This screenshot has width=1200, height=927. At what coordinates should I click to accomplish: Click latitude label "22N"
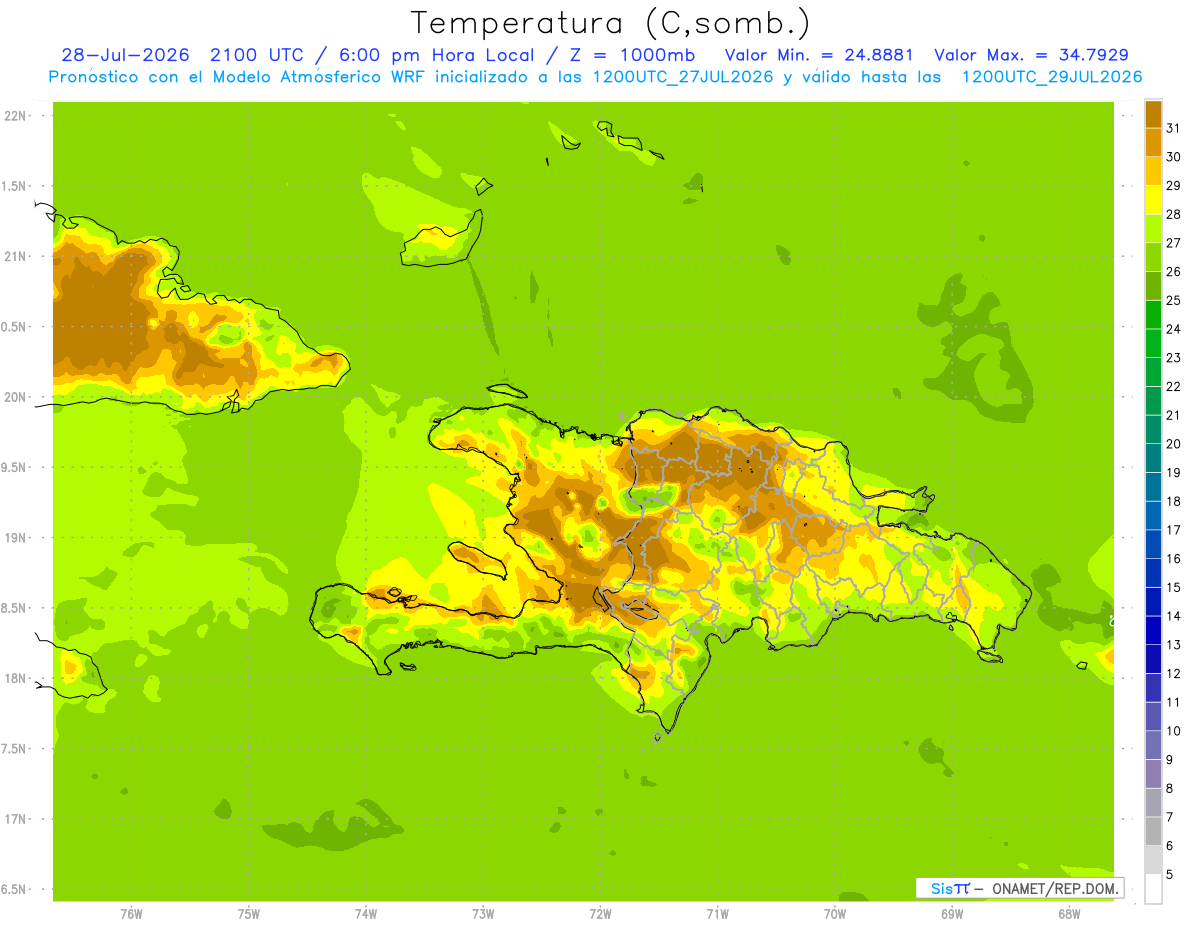(16, 116)
